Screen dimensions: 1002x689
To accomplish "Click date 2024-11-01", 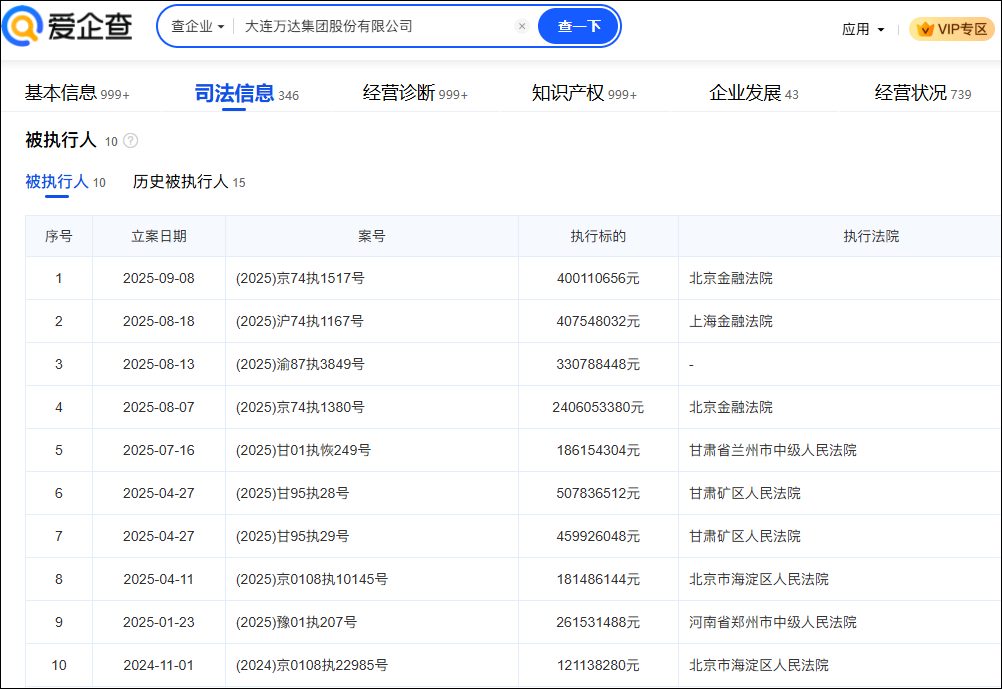I will (x=158, y=665).
